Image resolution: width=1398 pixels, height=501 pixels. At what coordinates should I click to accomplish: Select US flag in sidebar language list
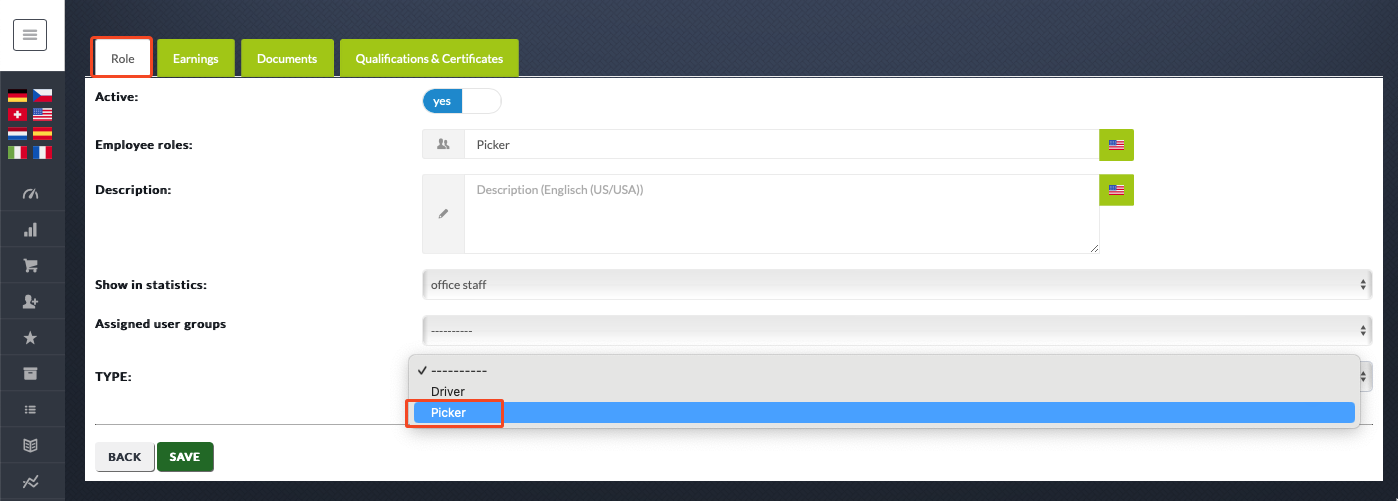pos(42,115)
